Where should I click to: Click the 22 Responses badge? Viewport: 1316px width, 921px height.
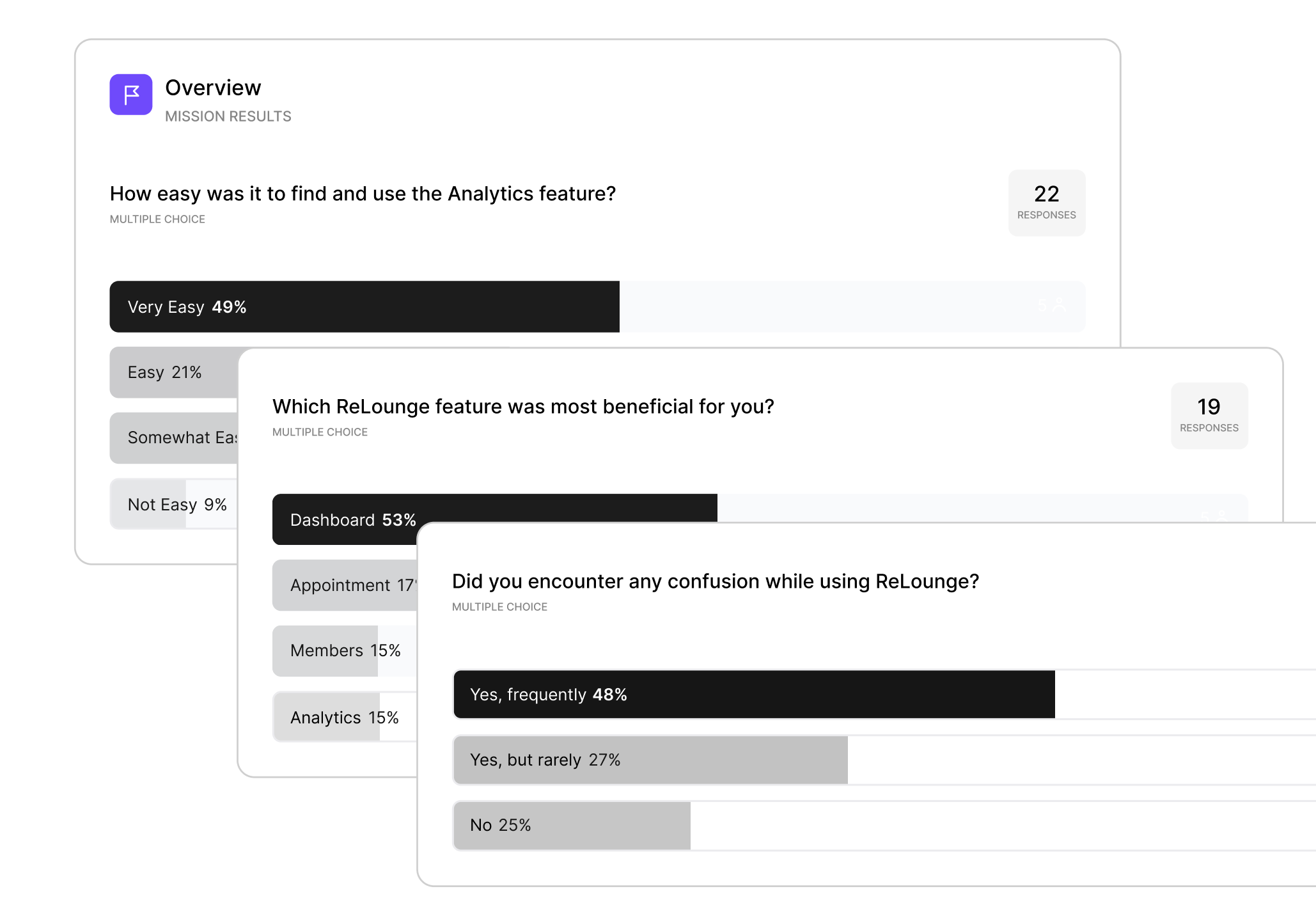[1047, 203]
